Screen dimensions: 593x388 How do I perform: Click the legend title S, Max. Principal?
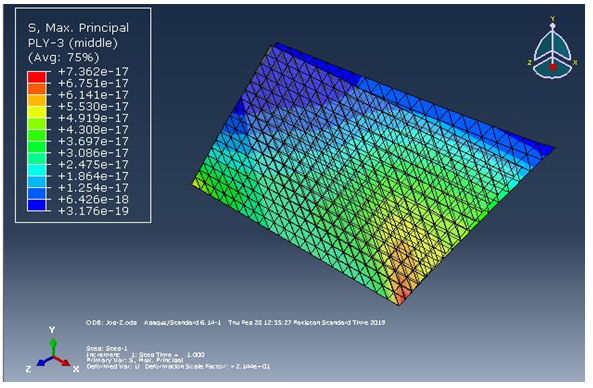click(x=79, y=28)
